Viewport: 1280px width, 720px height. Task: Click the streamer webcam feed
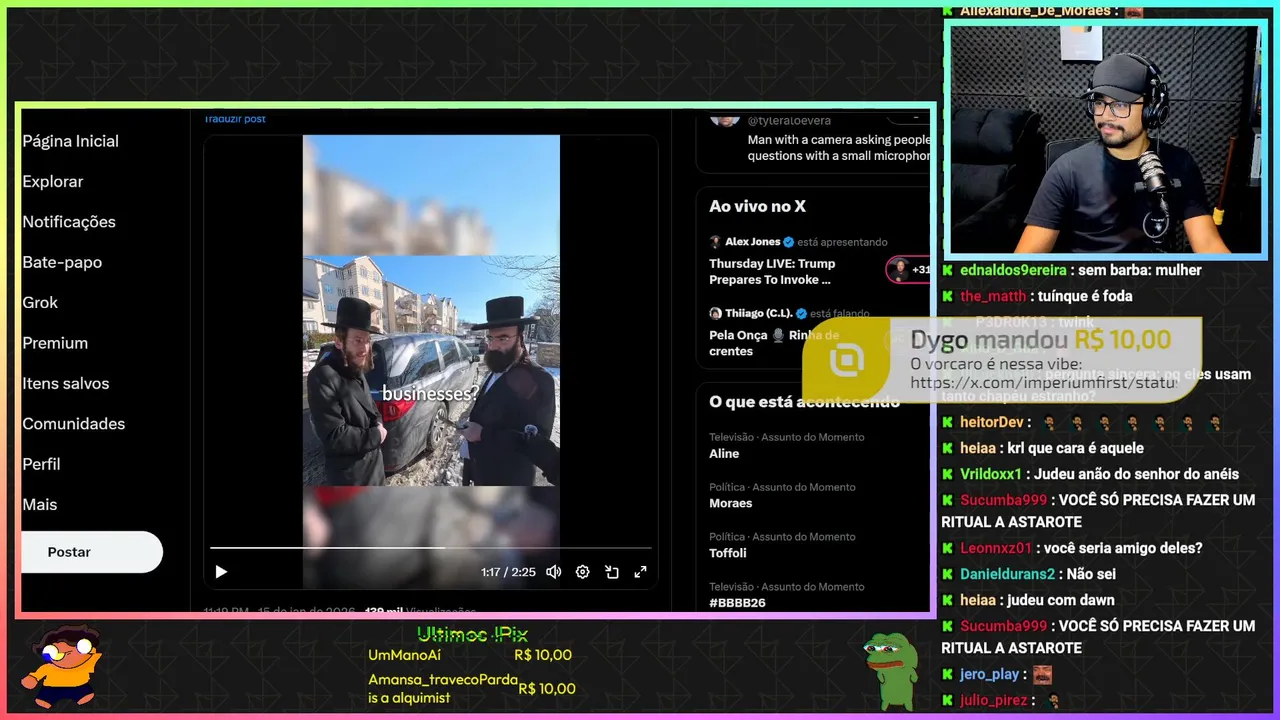(1105, 140)
